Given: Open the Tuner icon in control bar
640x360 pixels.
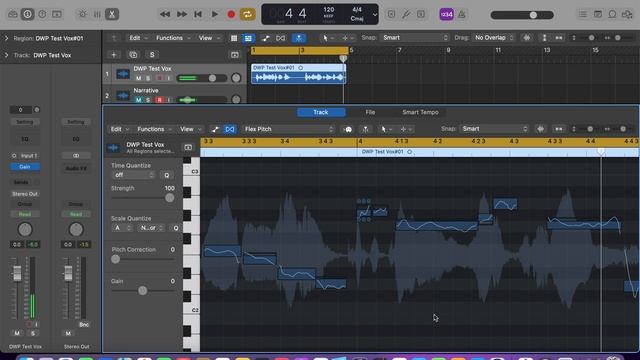Looking at the screenshot, I should (x=406, y=14).
